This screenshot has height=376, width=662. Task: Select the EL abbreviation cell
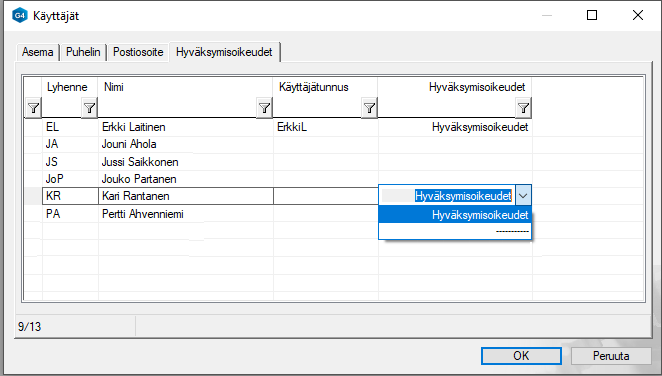[70, 127]
